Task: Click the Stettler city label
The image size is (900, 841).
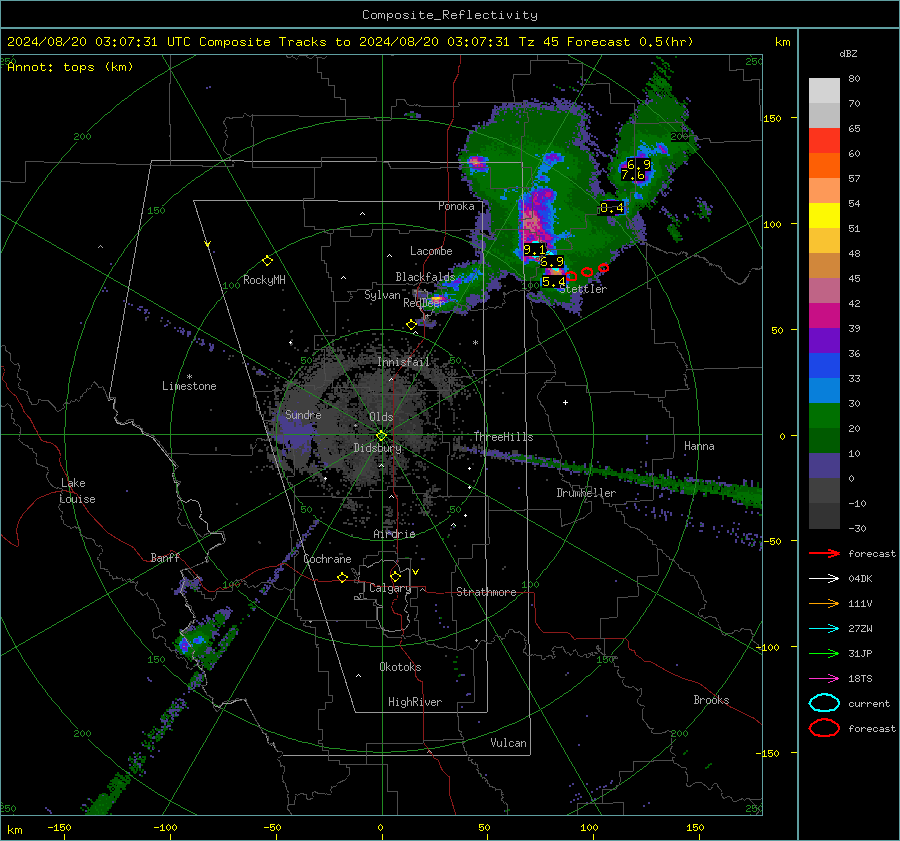Action: click(x=583, y=289)
